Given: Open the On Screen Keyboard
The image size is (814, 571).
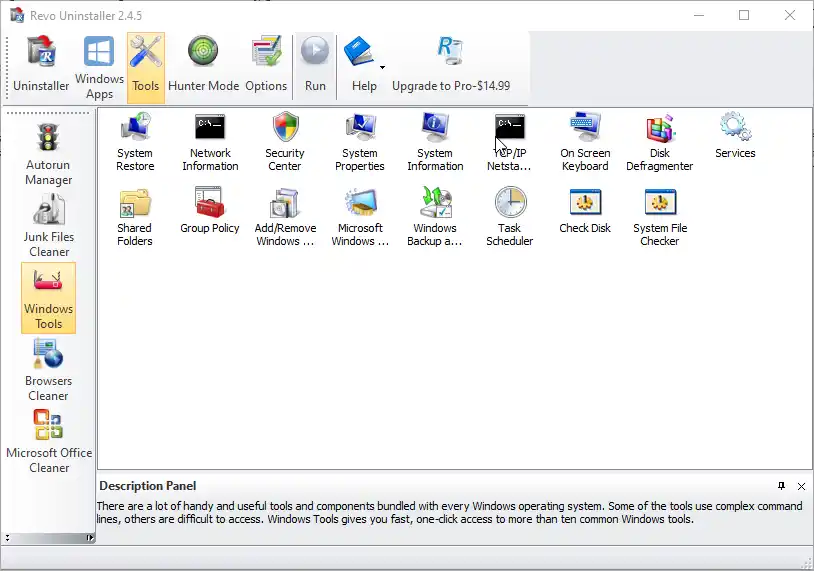Looking at the screenshot, I should click(x=585, y=142).
